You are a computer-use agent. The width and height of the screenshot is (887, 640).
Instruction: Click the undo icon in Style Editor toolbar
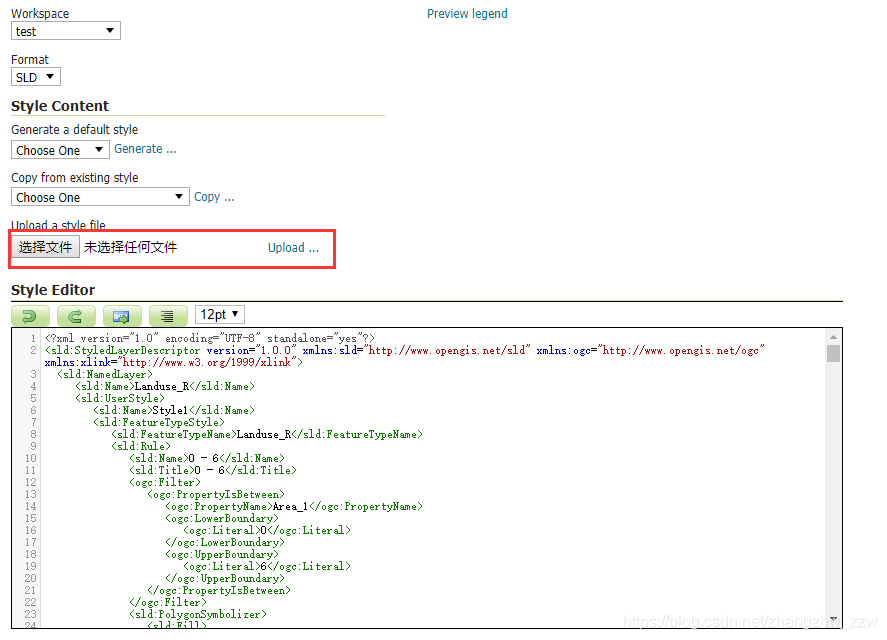click(x=30, y=316)
